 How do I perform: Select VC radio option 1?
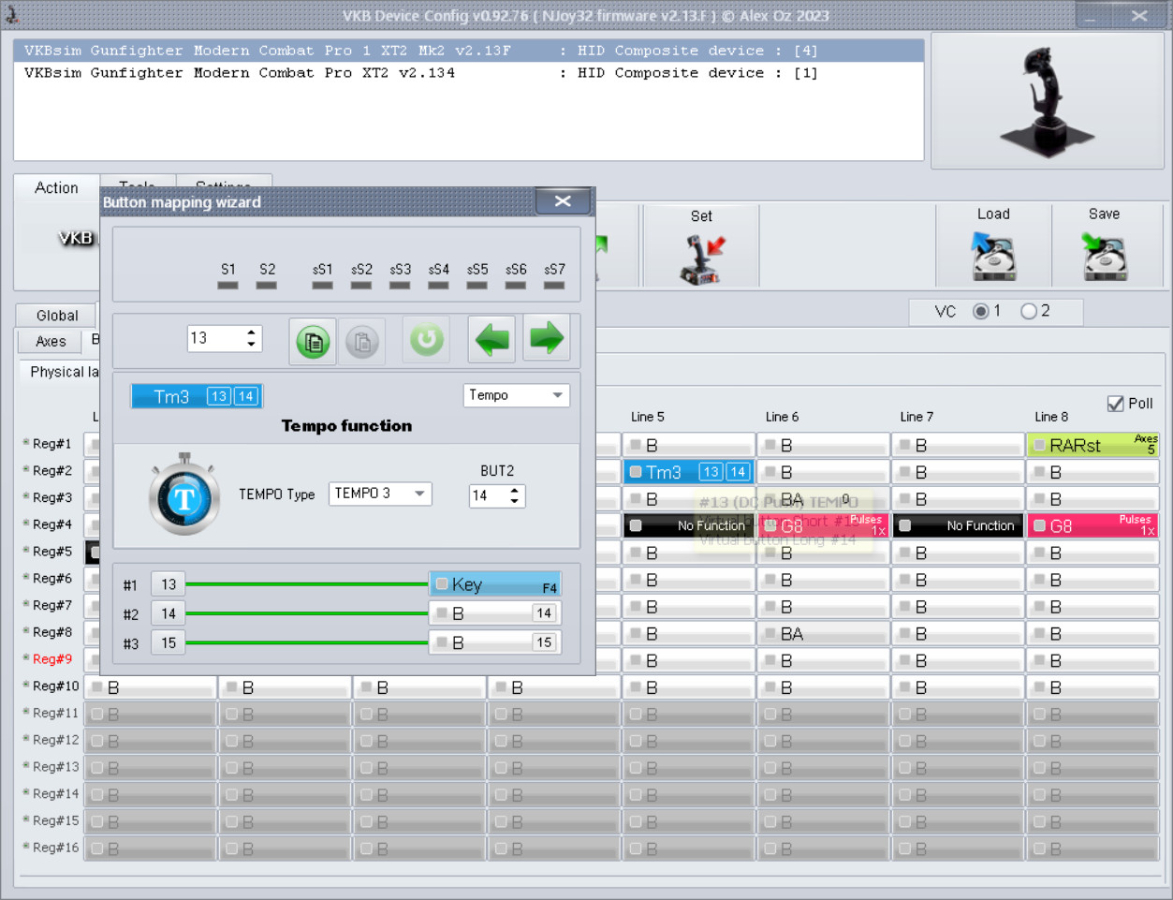(981, 311)
